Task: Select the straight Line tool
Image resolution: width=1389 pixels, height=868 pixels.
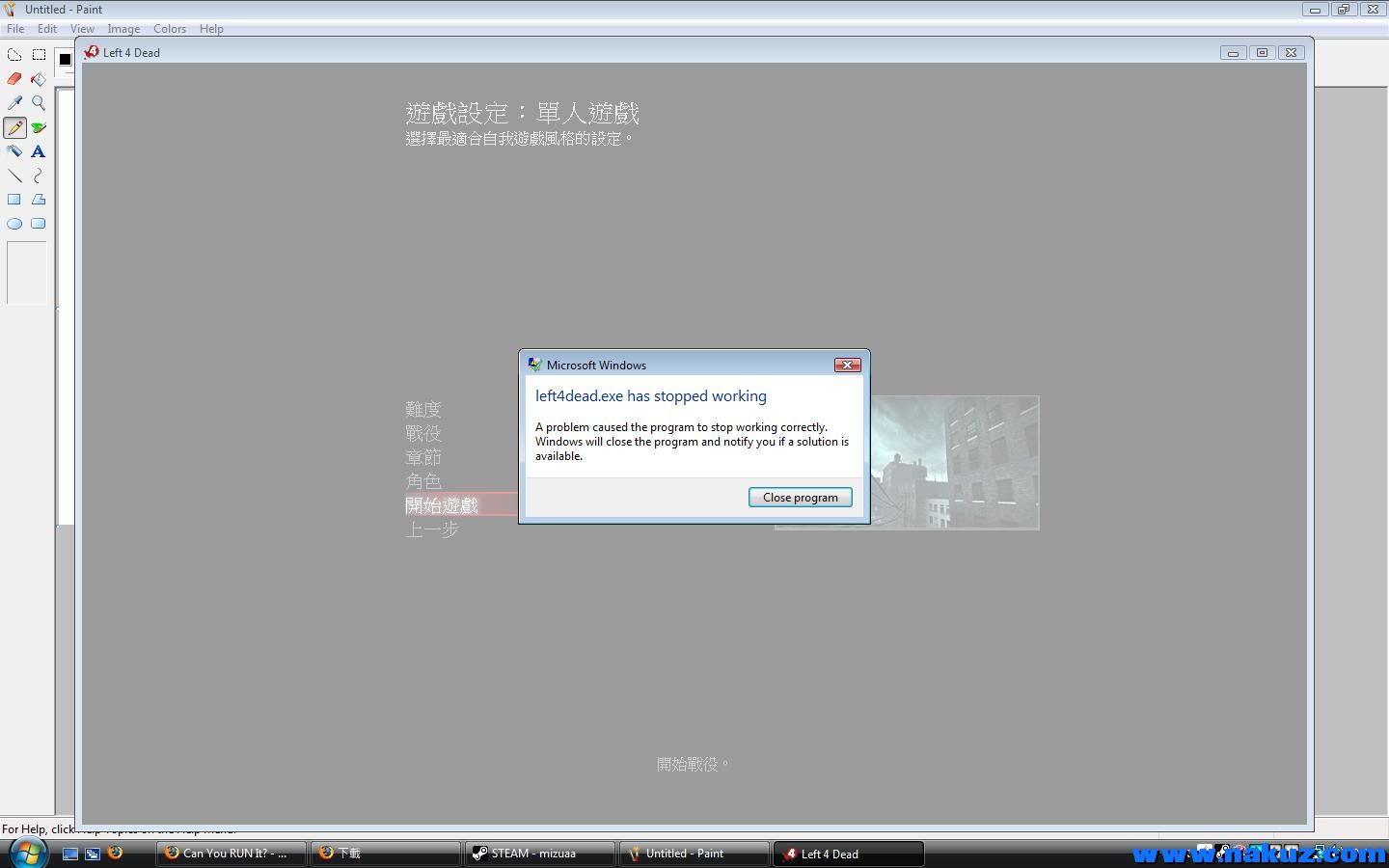Action: click(14, 176)
